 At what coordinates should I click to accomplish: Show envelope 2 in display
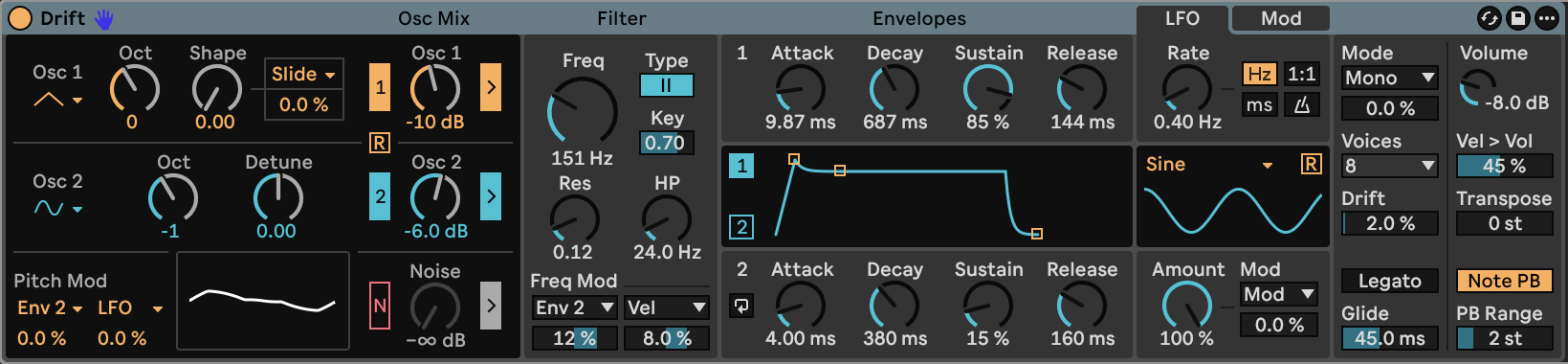pyautogui.click(x=741, y=227)
